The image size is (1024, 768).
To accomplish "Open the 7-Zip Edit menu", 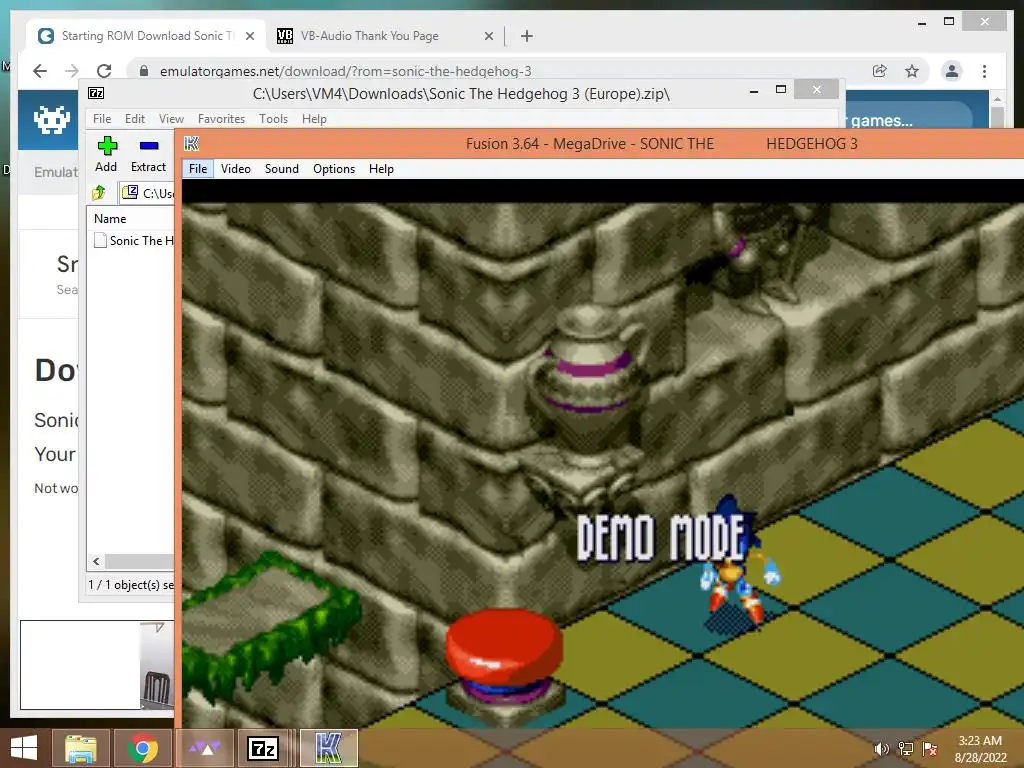I will [135, 119].
